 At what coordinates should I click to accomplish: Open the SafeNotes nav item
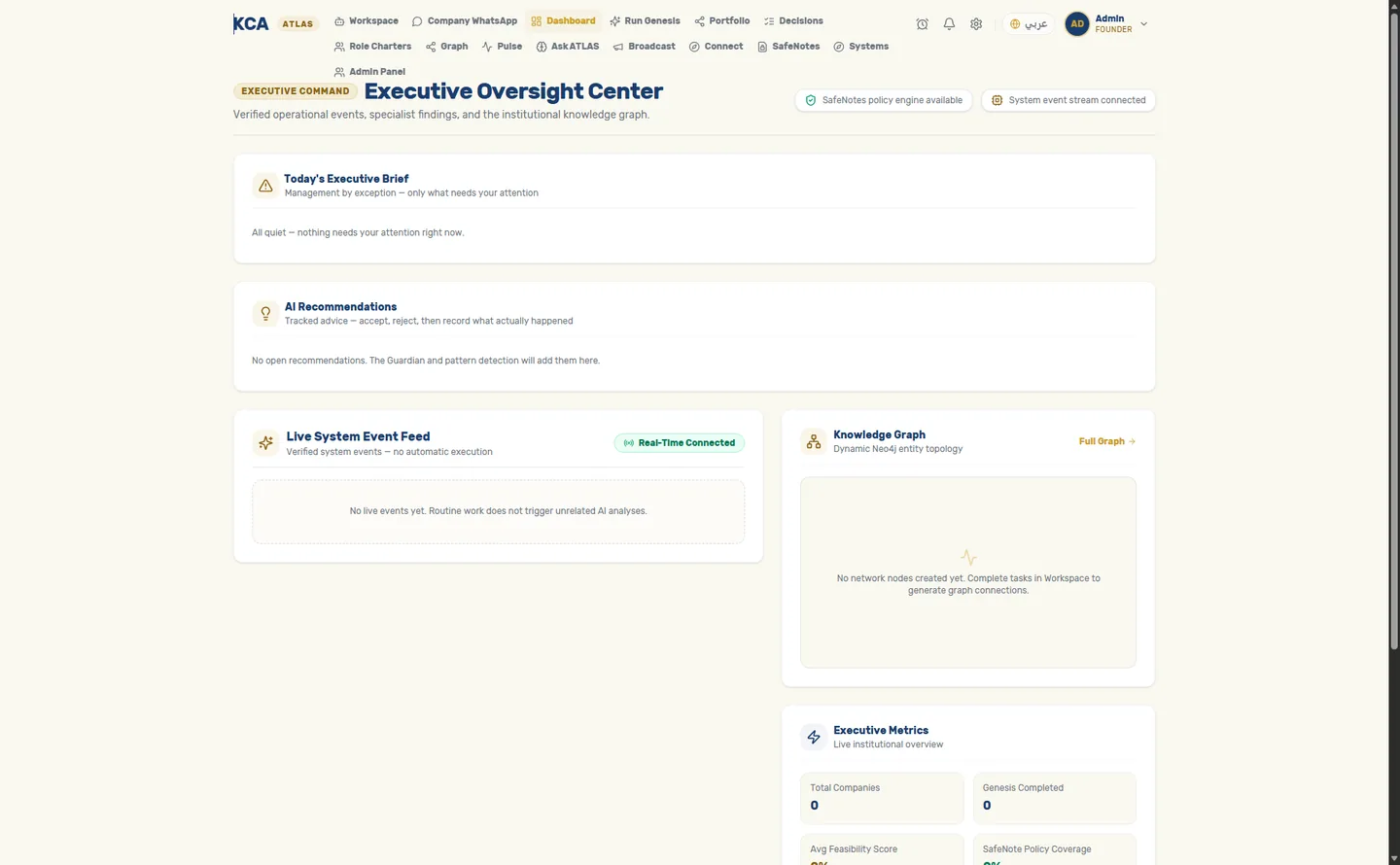pos(788,47)
